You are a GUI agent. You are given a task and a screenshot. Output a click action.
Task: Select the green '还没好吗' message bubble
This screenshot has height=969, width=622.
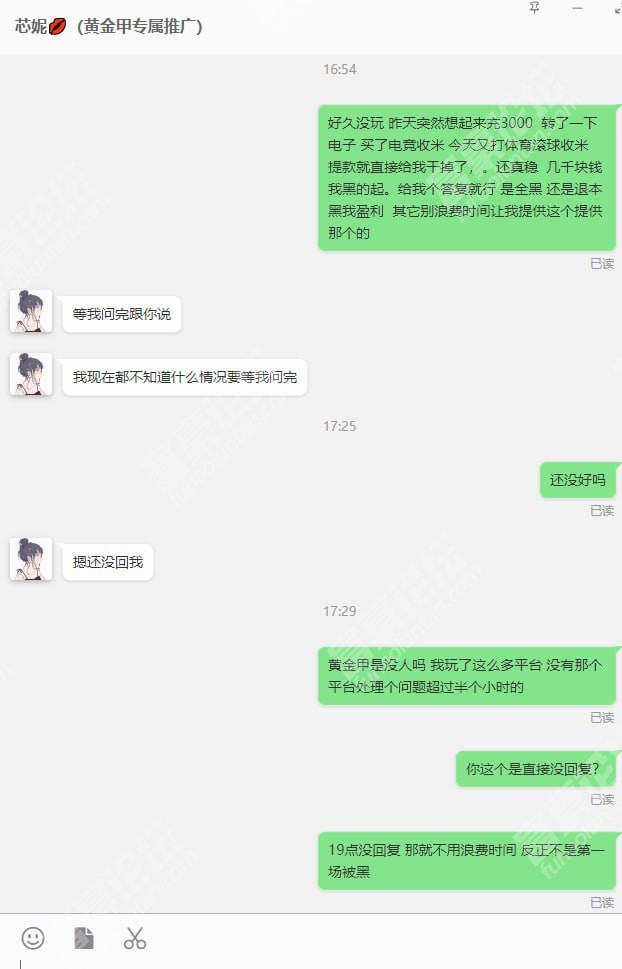(x=577, y=480)
